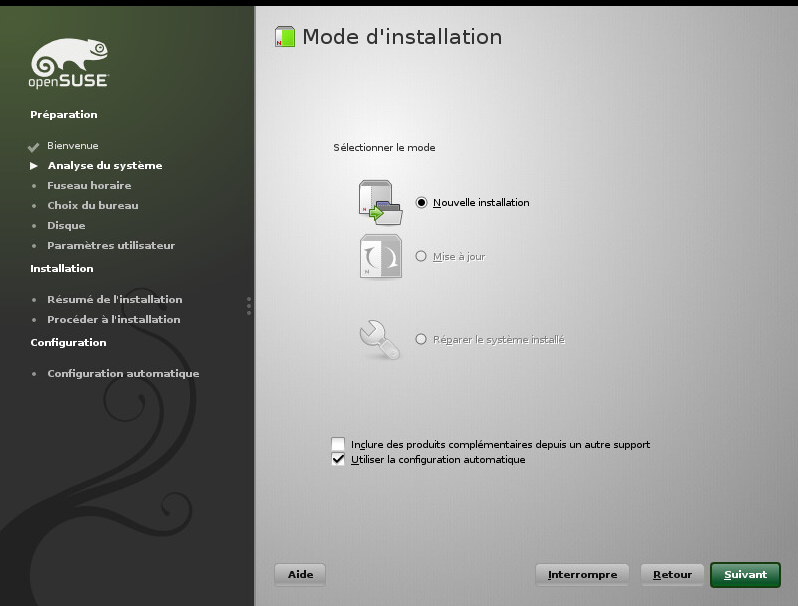Go back with Retour button
Viewport: 798px width, 606px height.
(672, 574)
